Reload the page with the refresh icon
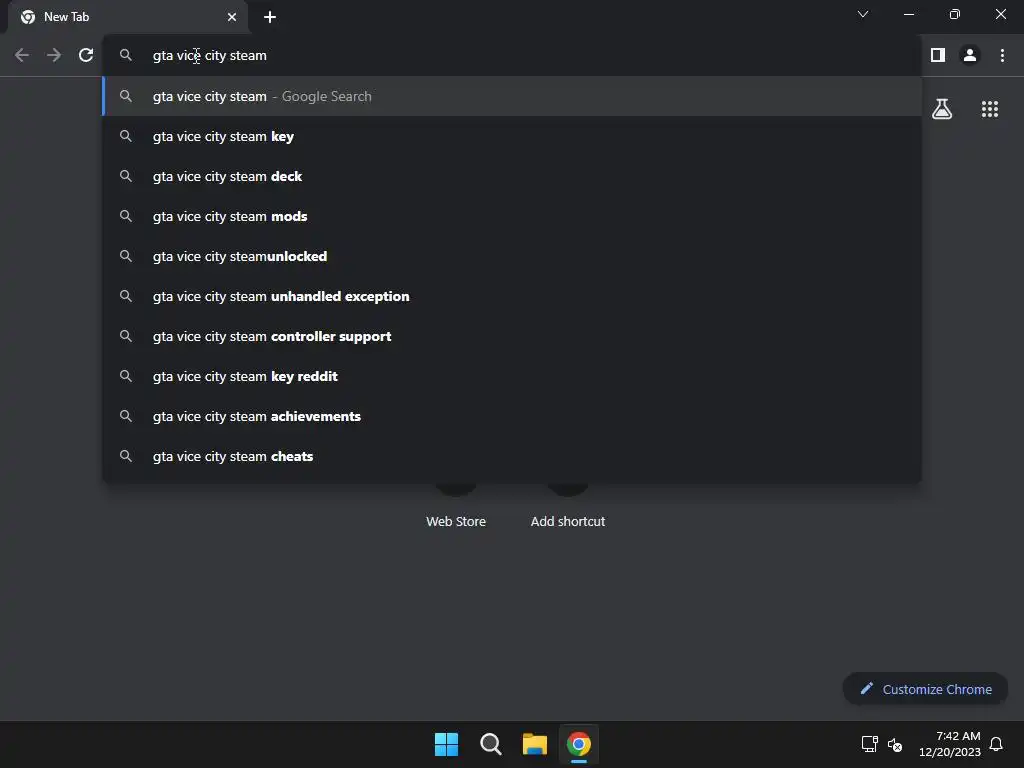Viewport: 1024px width, 768px height. click(86, 56)
